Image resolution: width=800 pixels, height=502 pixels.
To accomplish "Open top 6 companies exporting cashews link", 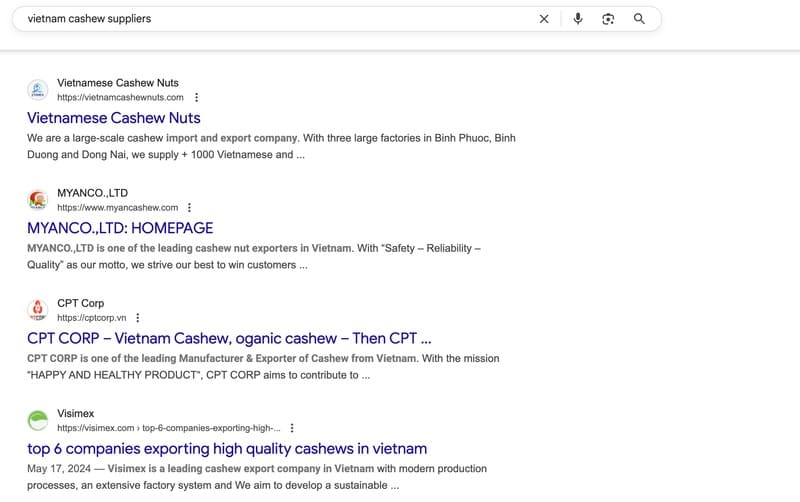I will click(227, 448).
